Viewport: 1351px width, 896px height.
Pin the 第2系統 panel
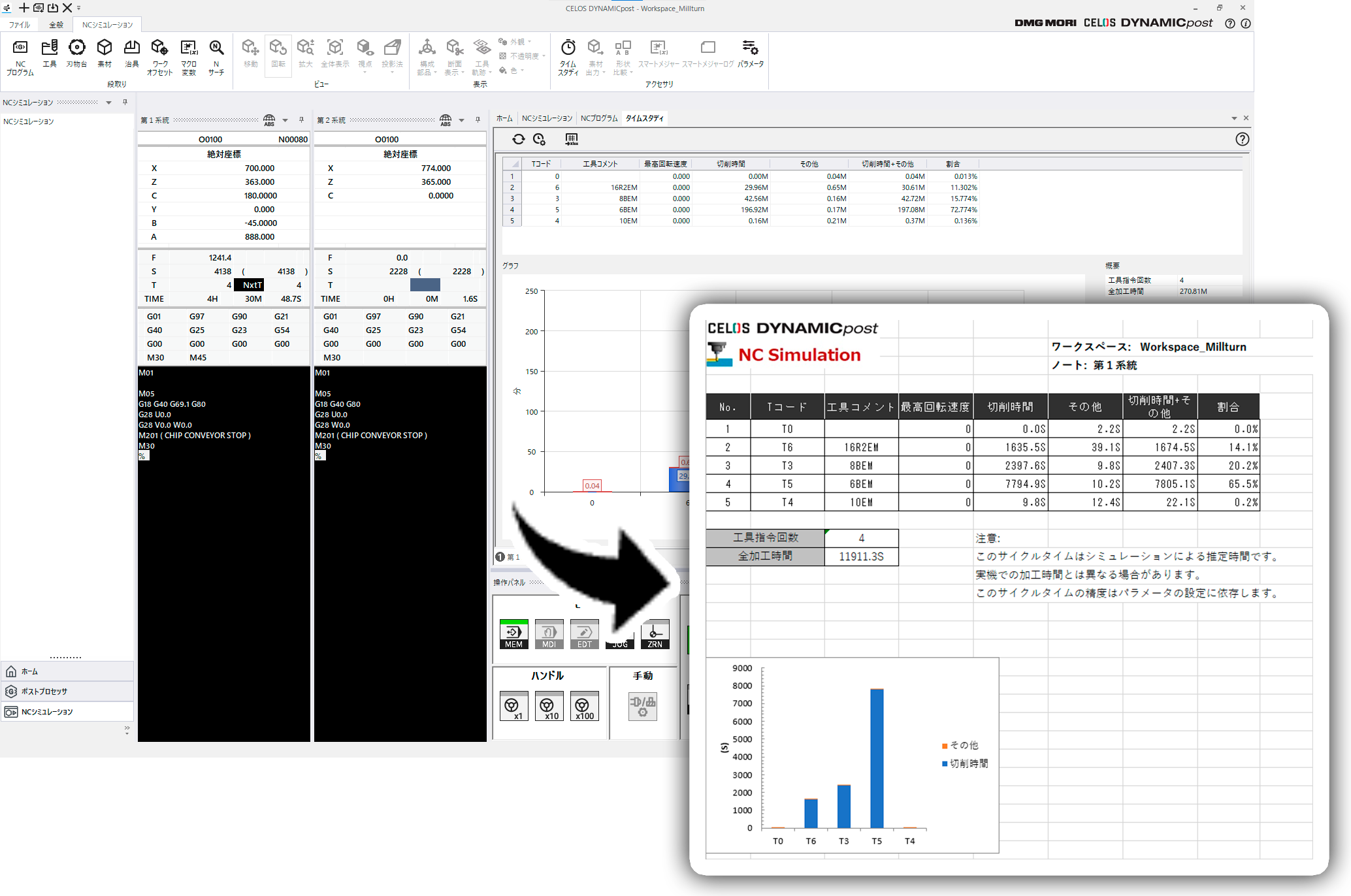click(x=478, y=120)
